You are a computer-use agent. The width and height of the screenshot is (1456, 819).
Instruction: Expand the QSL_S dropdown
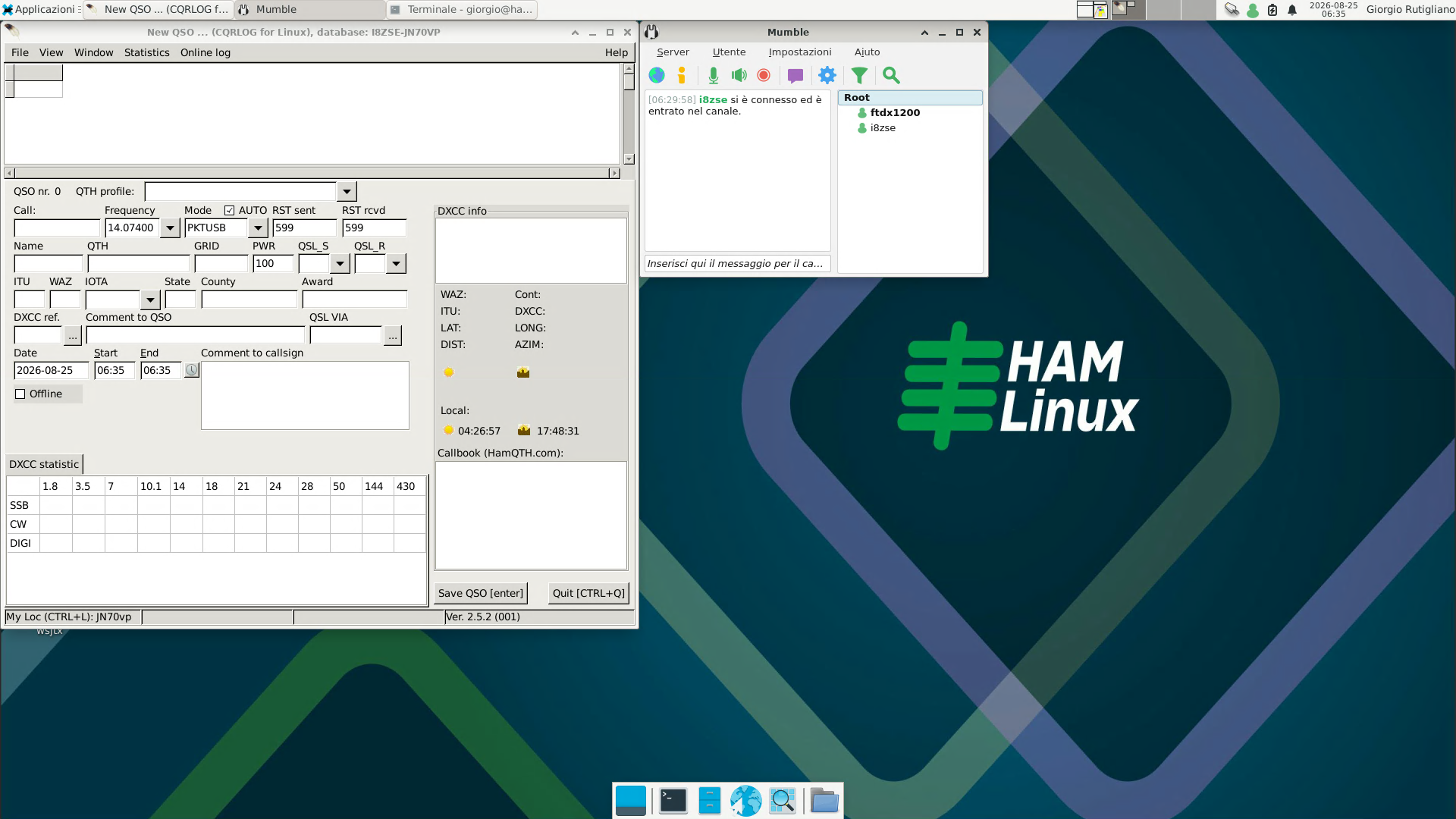tap(340, 263)
